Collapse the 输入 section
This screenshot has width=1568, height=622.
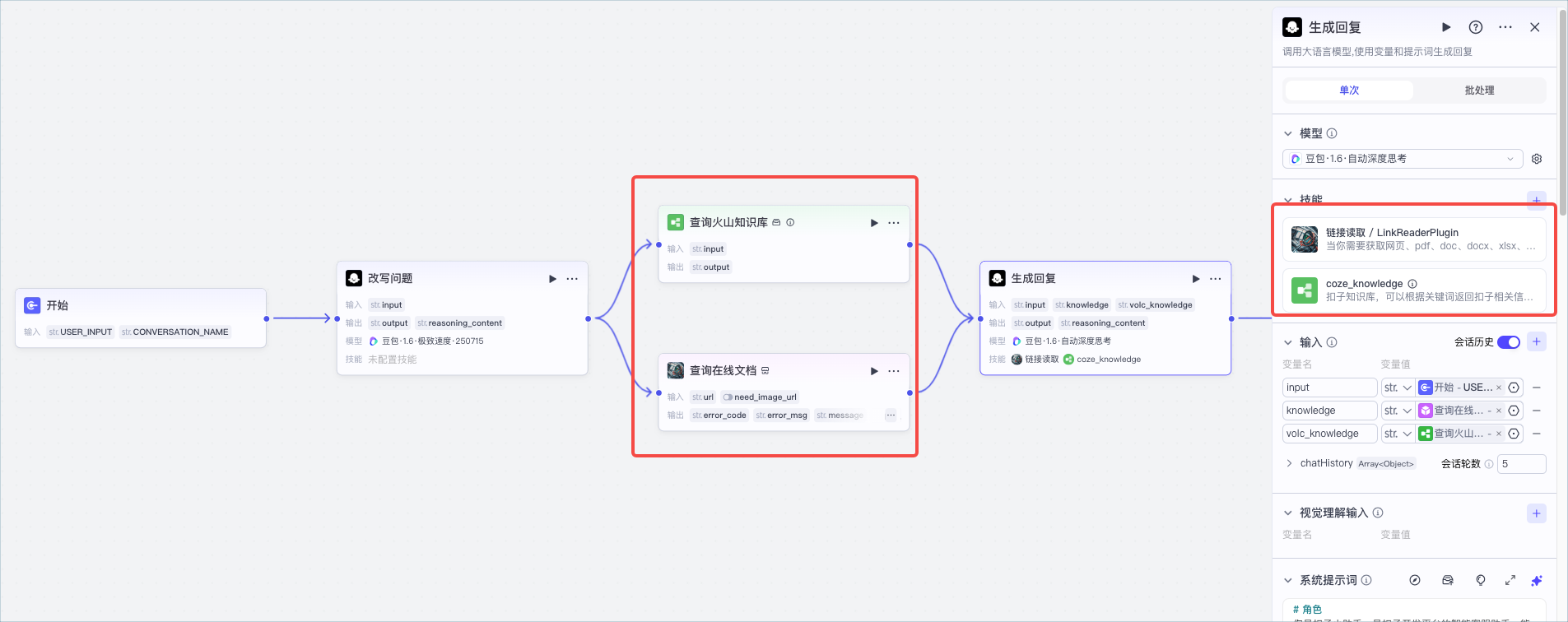click(x=1288, y=342)
